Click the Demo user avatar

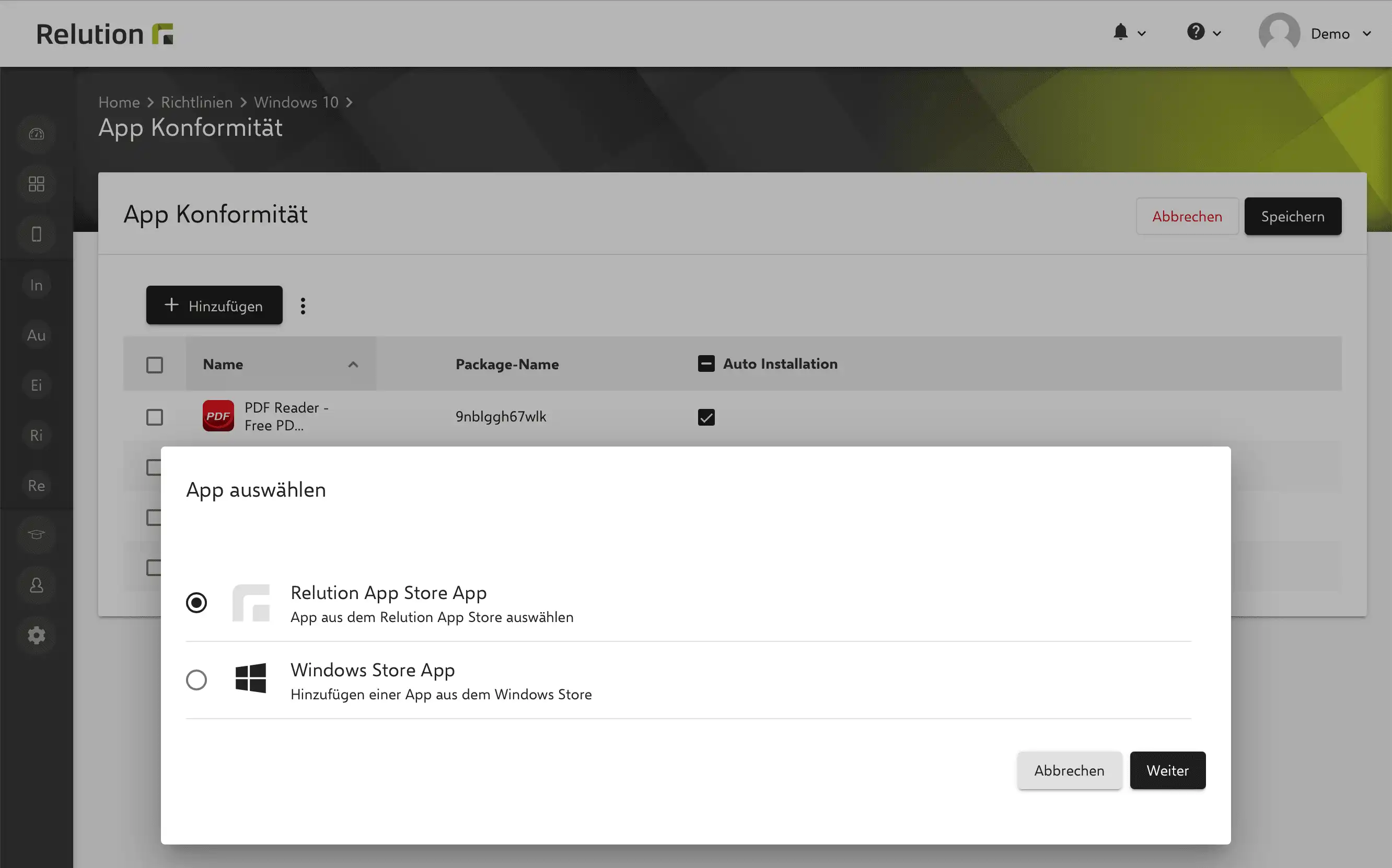(x=1279, y=33)
